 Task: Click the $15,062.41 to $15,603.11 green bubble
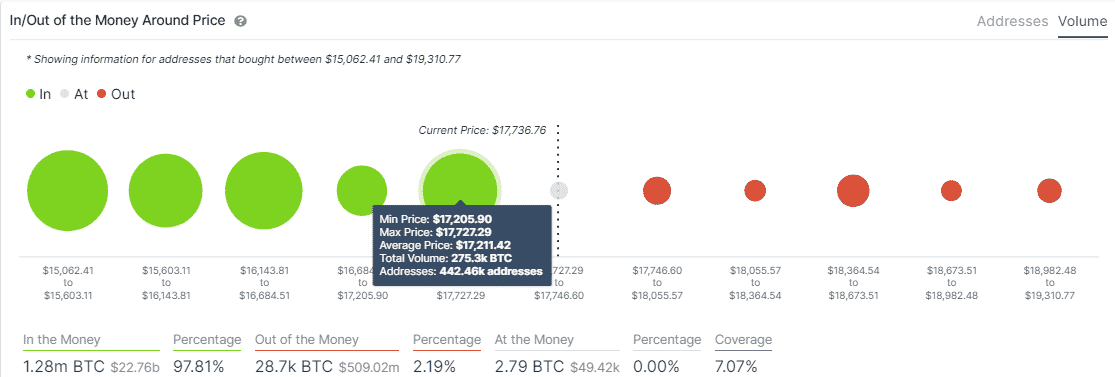(68, 191)
